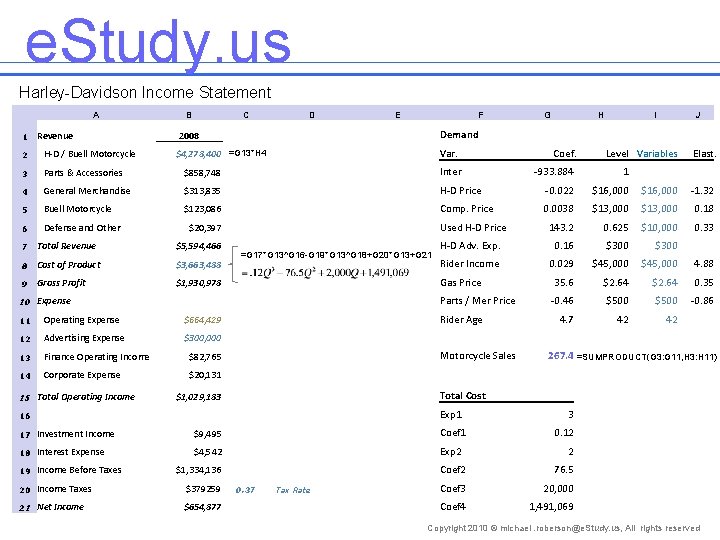Click the copyright email michael.roberson@eStudy.us
The image size is (720, 540).
point(560,528)
